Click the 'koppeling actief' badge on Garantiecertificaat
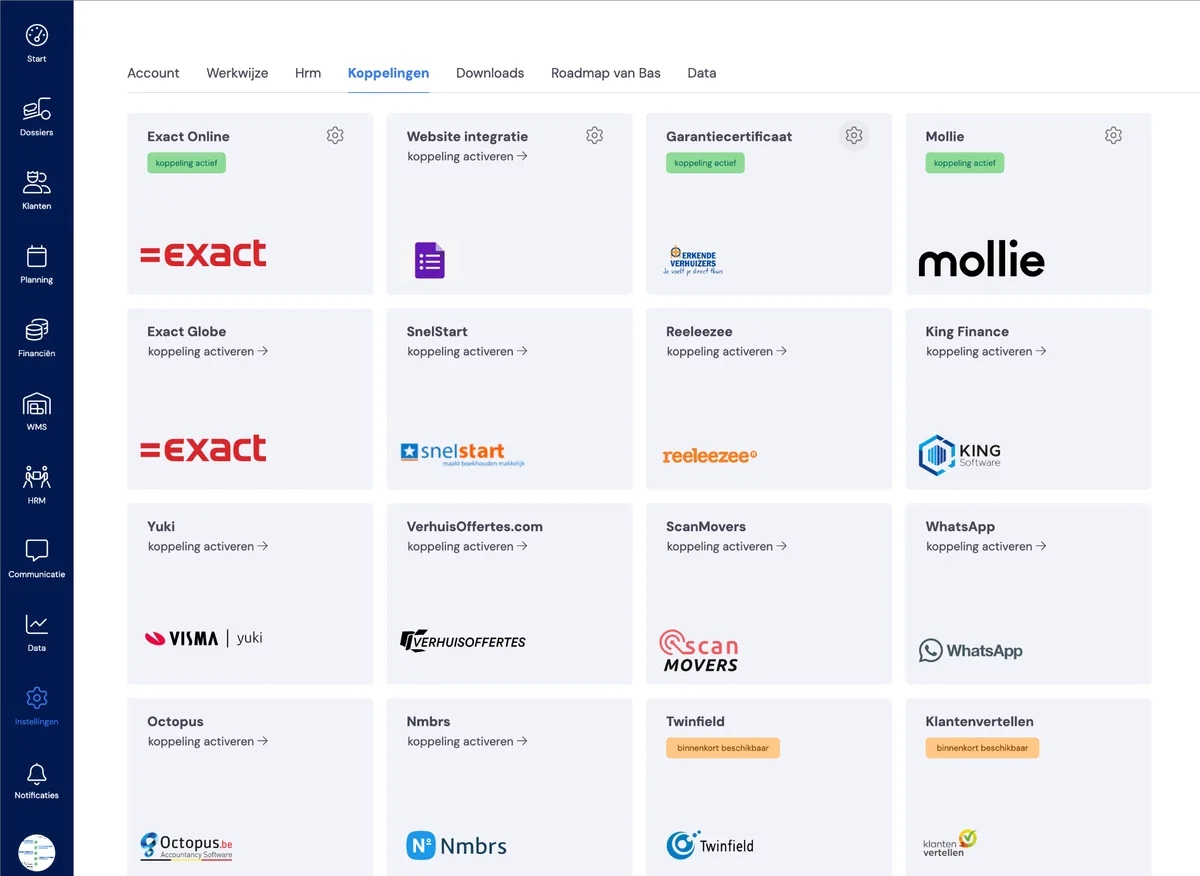1200x876 pixels. tap(706, 163)
